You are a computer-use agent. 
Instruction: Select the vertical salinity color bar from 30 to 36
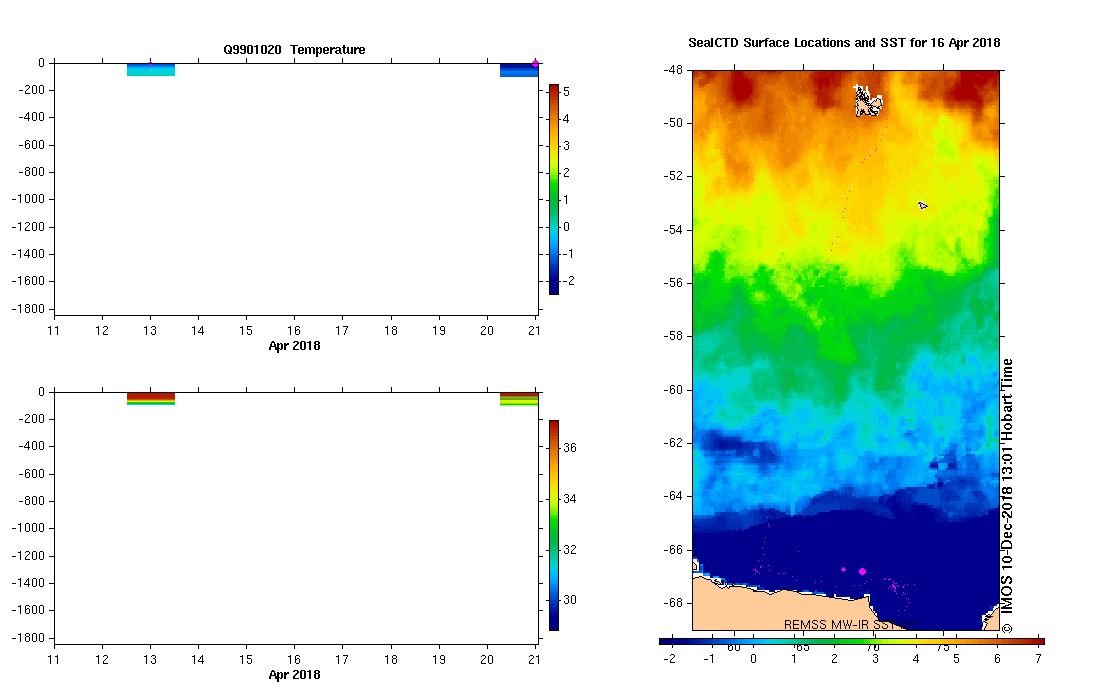554,526
